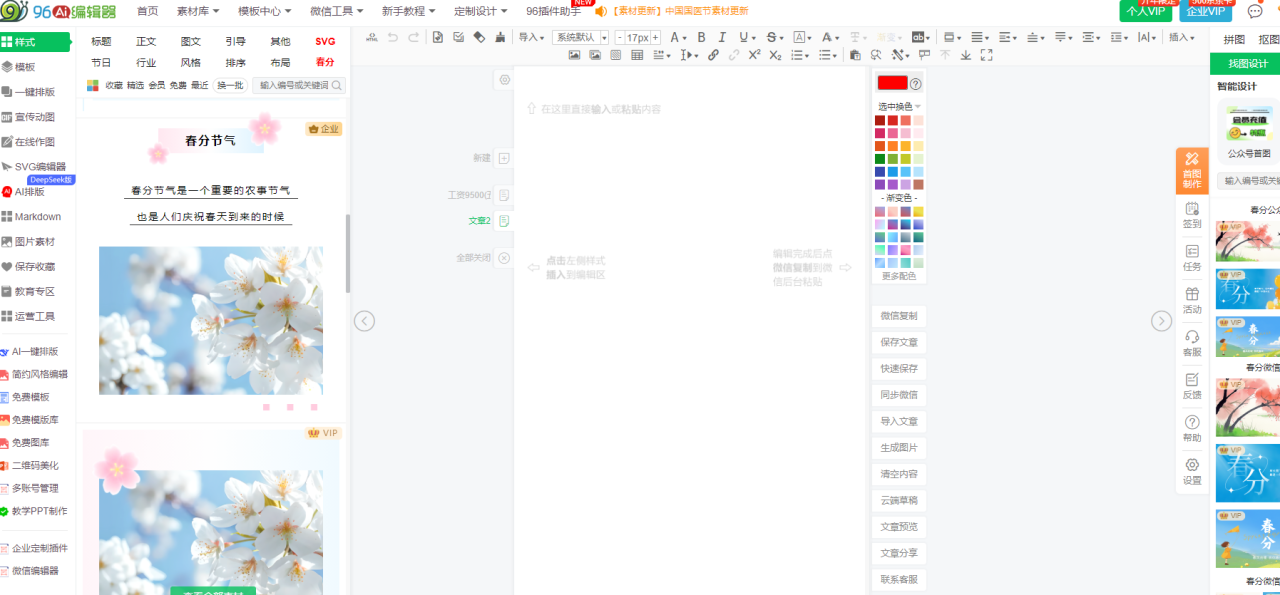Screen dimensions: 1280x595
Task: Open the 系统默认 font dropdown
Action: [x=581, y=37]
